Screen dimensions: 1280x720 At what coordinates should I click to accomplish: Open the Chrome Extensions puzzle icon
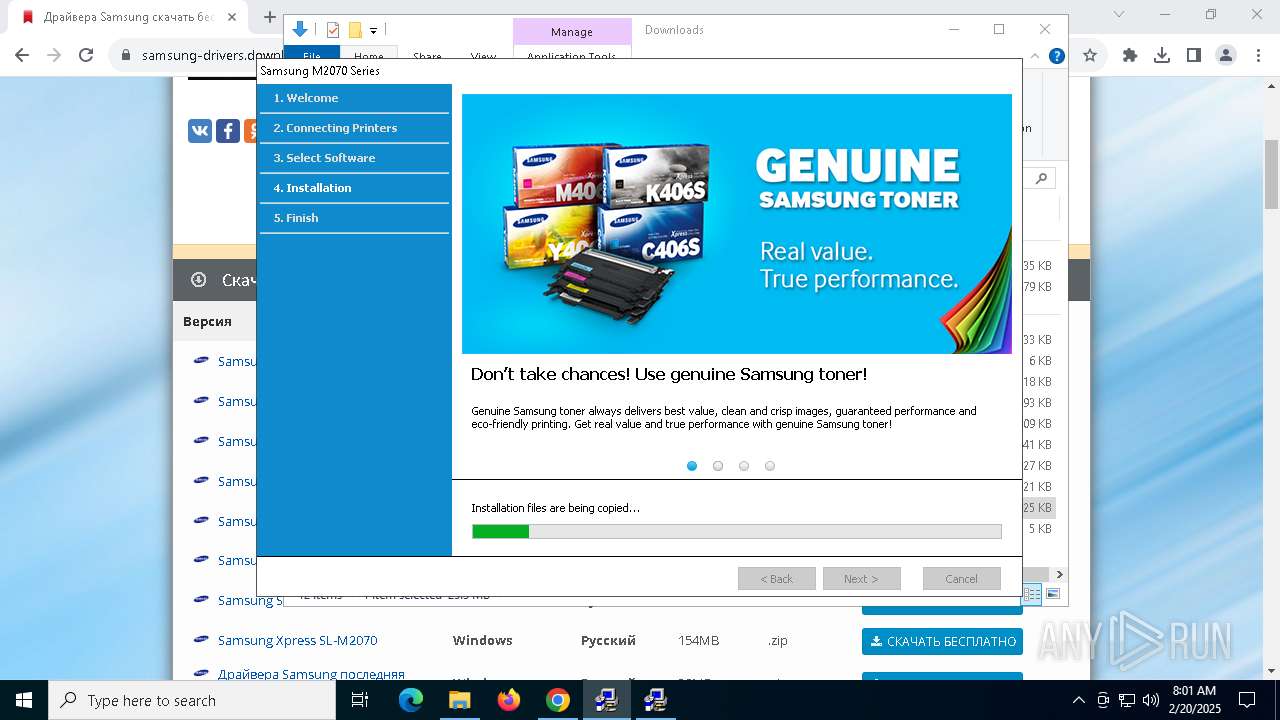[1130, 55]
